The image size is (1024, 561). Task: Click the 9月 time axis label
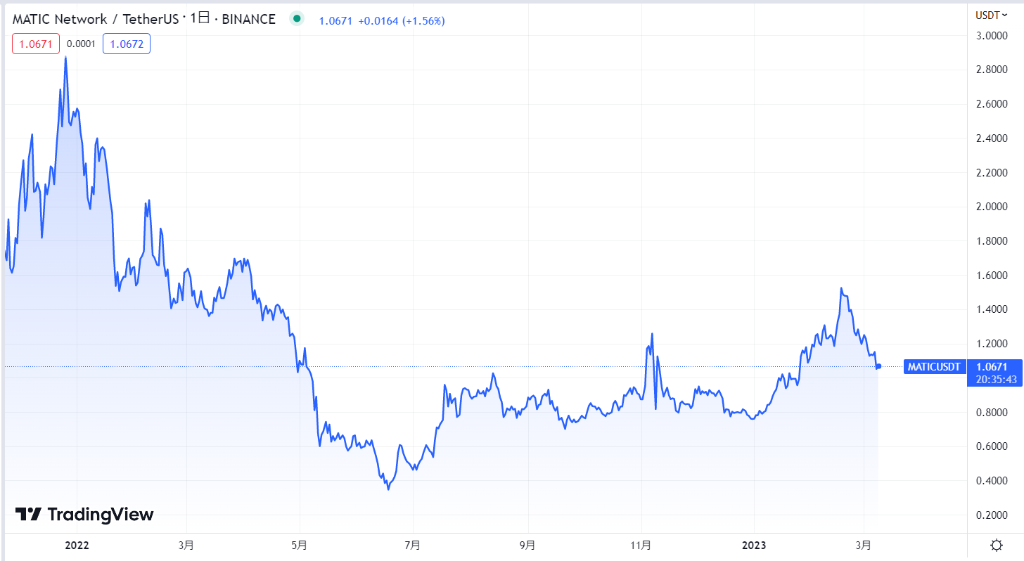pyautogui.click(x=527, y=545)
